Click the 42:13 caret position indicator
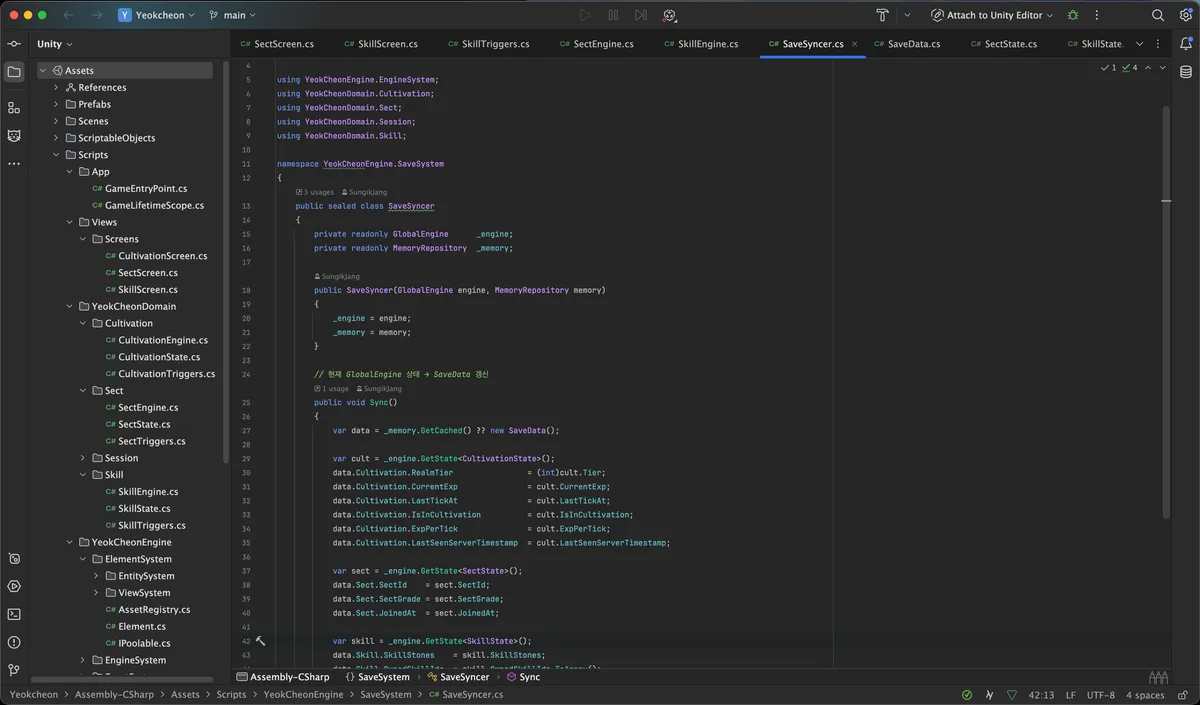1200x705 pixels. coord(1041,695)
